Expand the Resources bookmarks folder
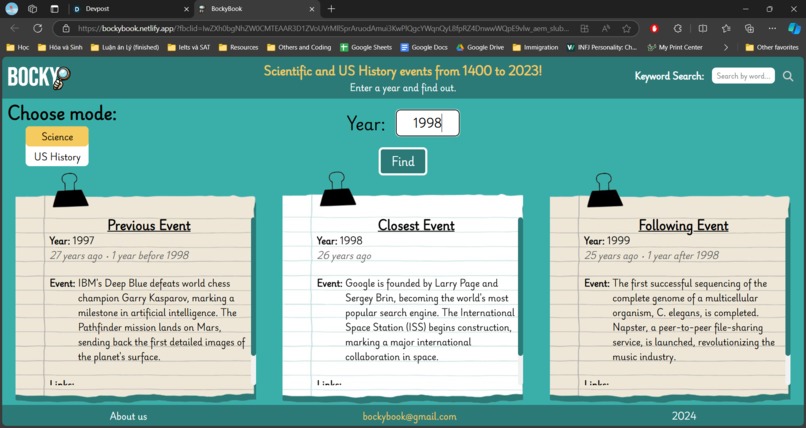 coord(239,47)
